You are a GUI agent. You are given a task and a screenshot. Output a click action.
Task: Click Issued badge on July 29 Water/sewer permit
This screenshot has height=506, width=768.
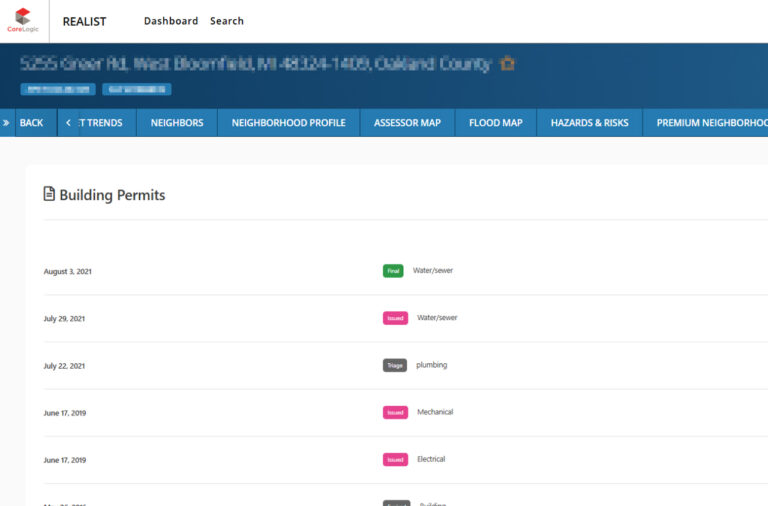(395, 318)
